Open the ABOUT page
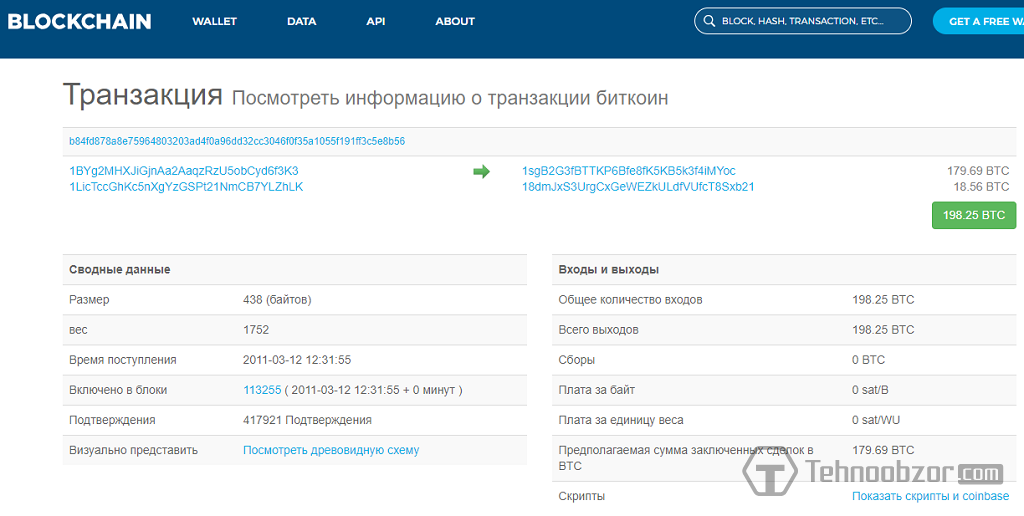Image resolution: width=1024 pixels, height=516 pixels. [455, 21]
